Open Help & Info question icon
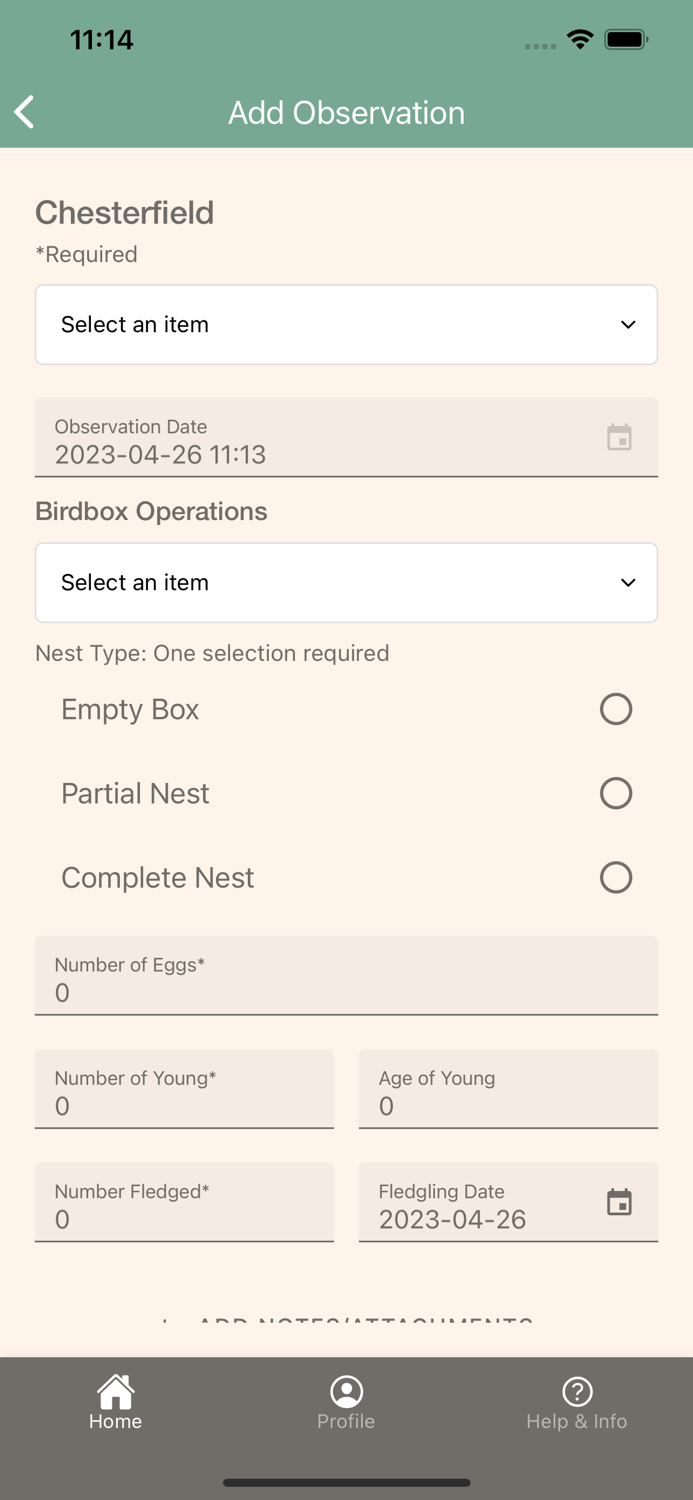Image resolution: width=693 pixels, height=1500 pixels. point(577,1391)
